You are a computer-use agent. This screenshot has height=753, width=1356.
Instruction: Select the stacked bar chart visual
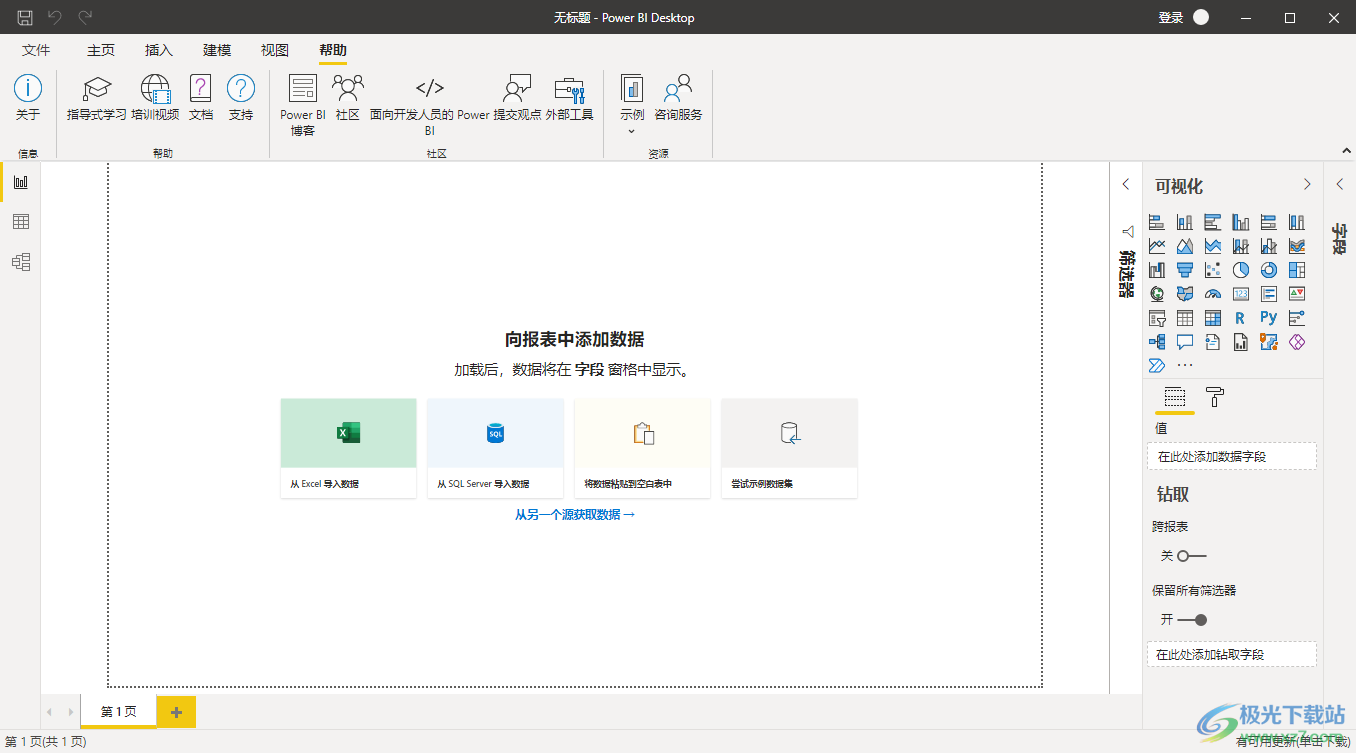(x=1157, y=222)
